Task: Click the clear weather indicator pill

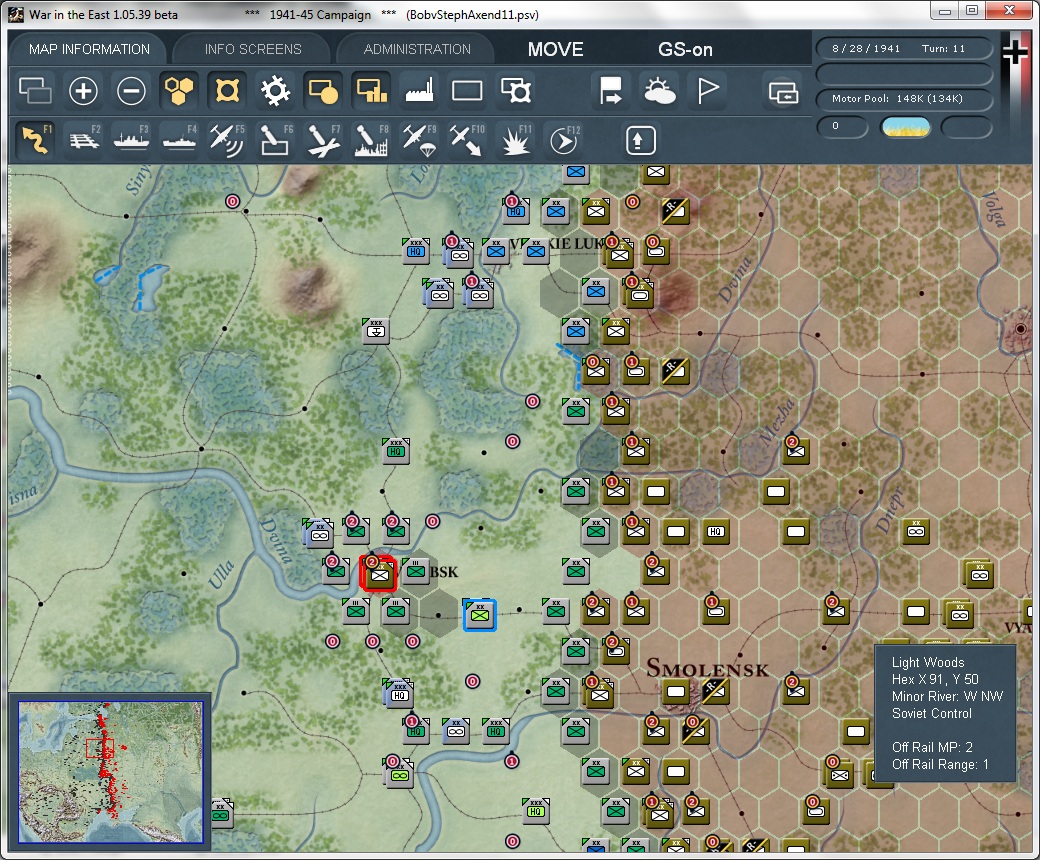Action: point(905,127)
